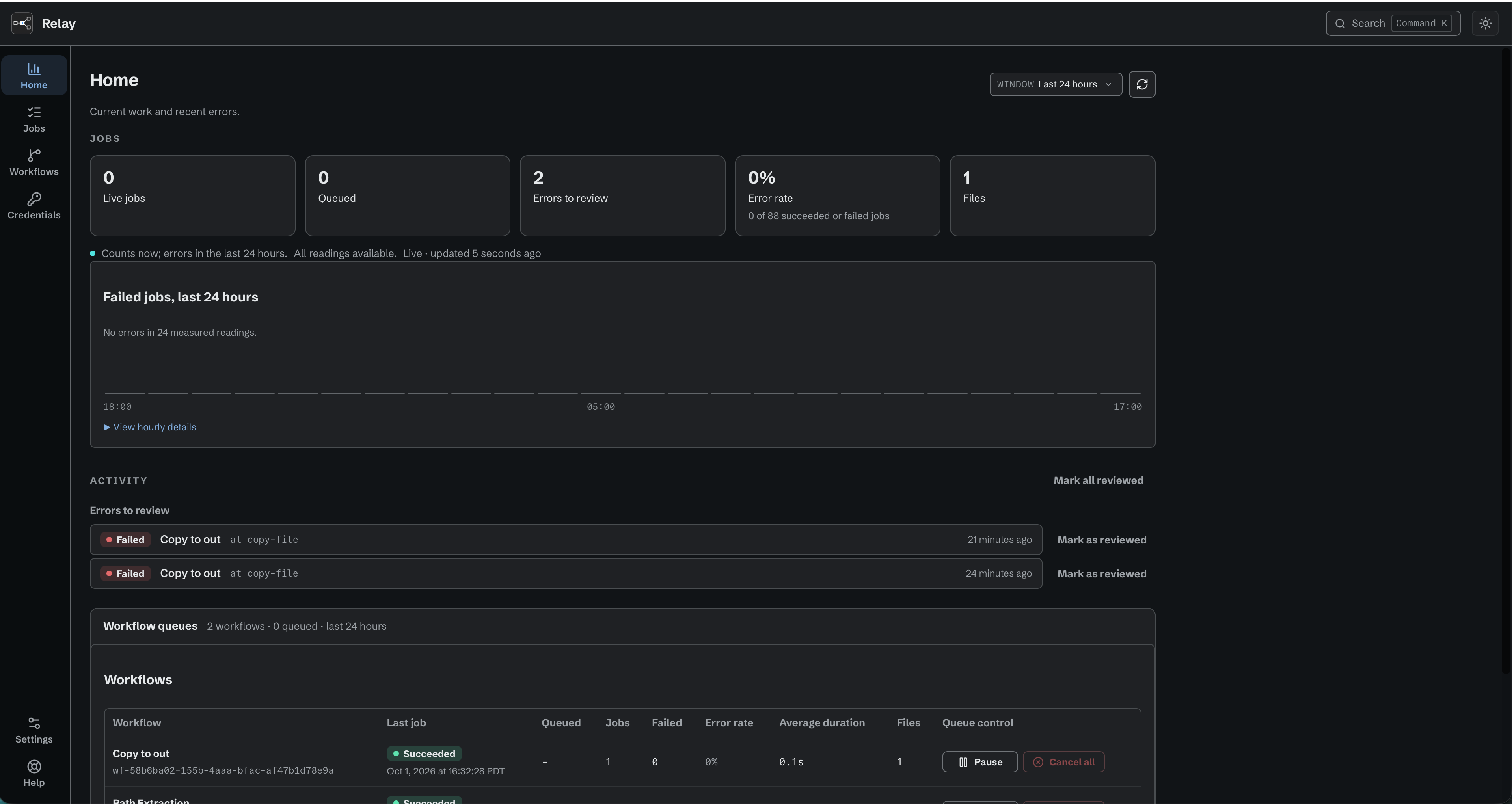Screen dimensions: 1512x804
Task: Expand View hourly details
Action: coord(150,427)
